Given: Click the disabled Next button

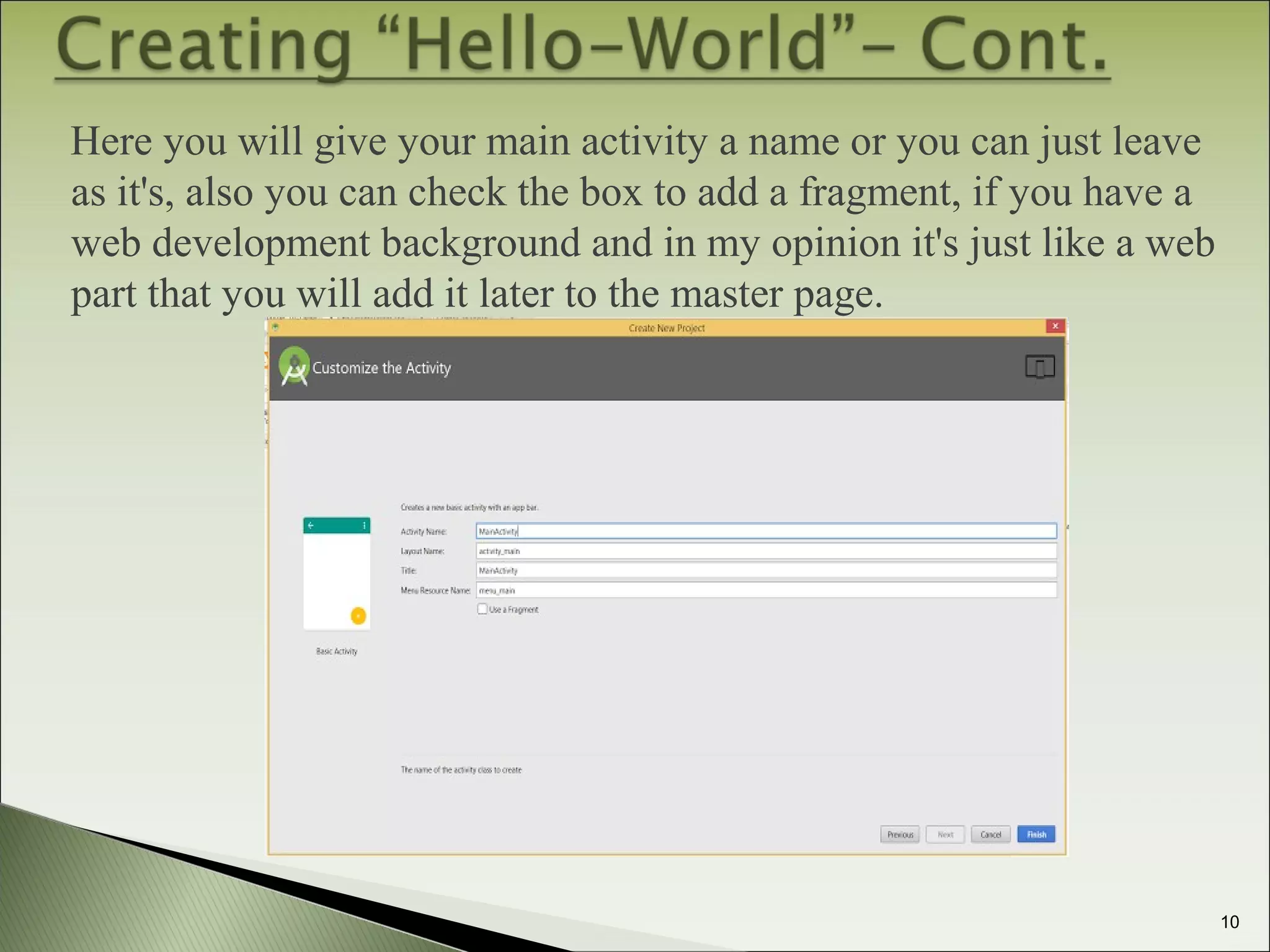Looking at the screenshot, I should coord(945,834).
